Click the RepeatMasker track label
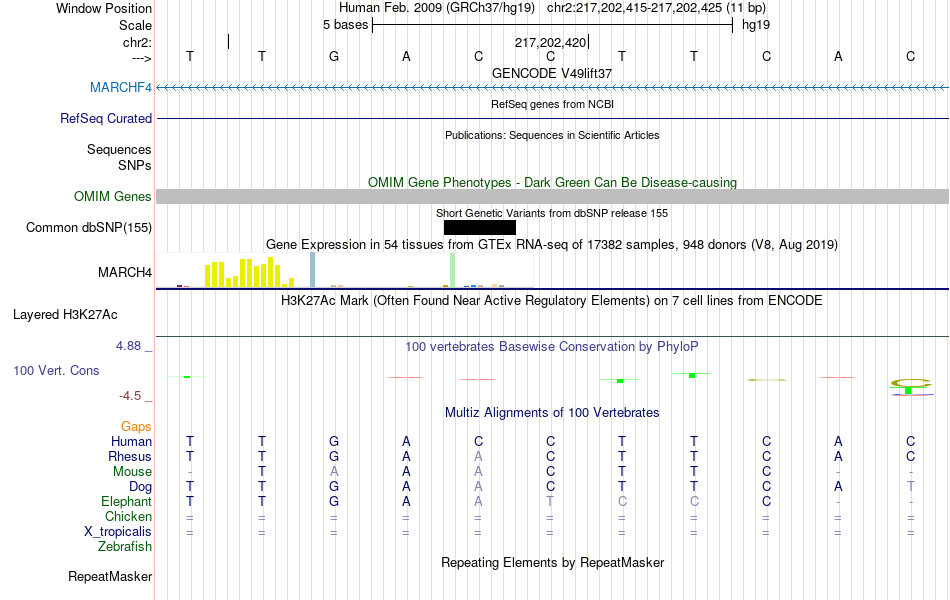The height and width of the screenshot is (600, 950). (110, 576)
